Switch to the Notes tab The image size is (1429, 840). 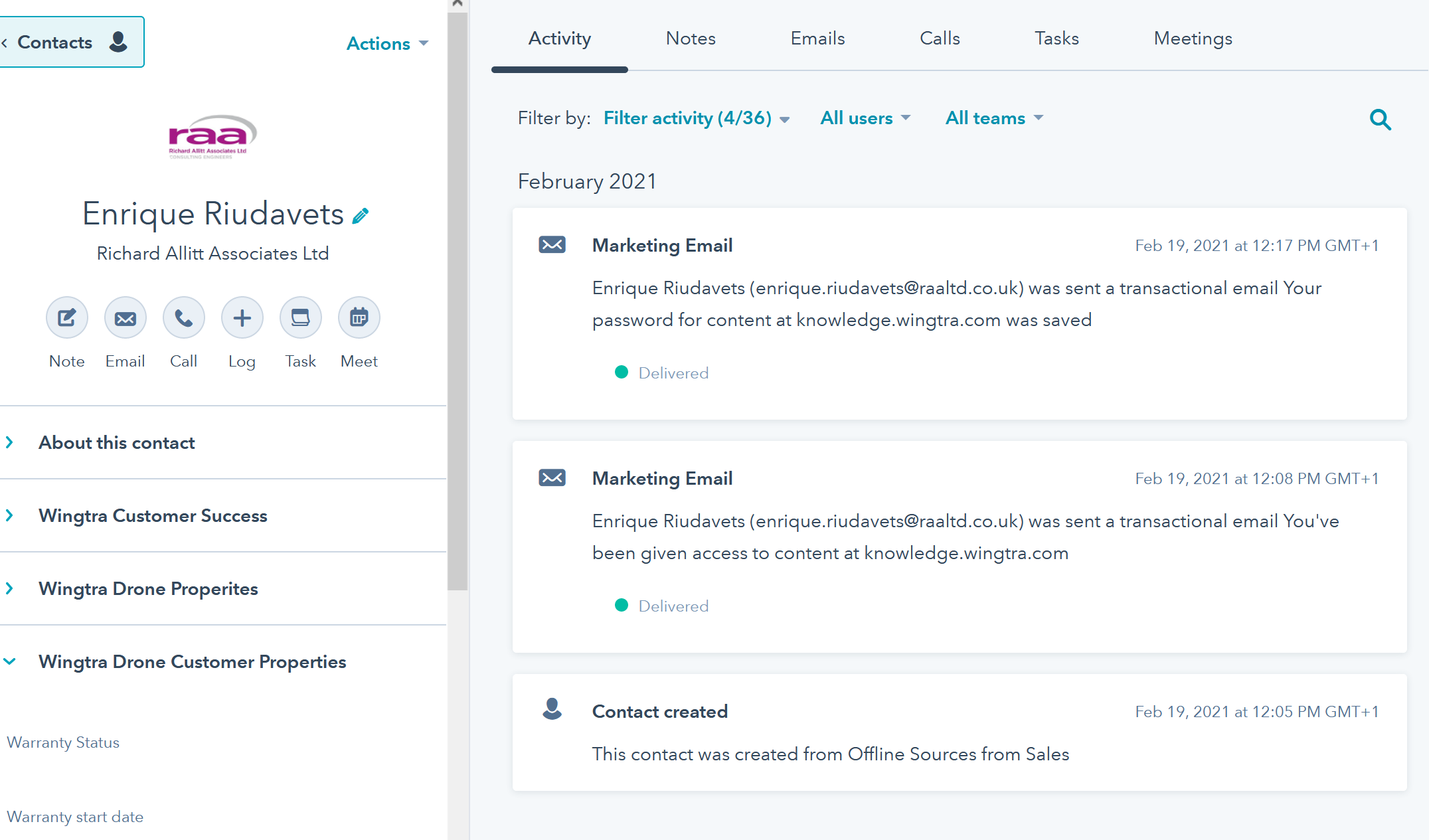691,39
